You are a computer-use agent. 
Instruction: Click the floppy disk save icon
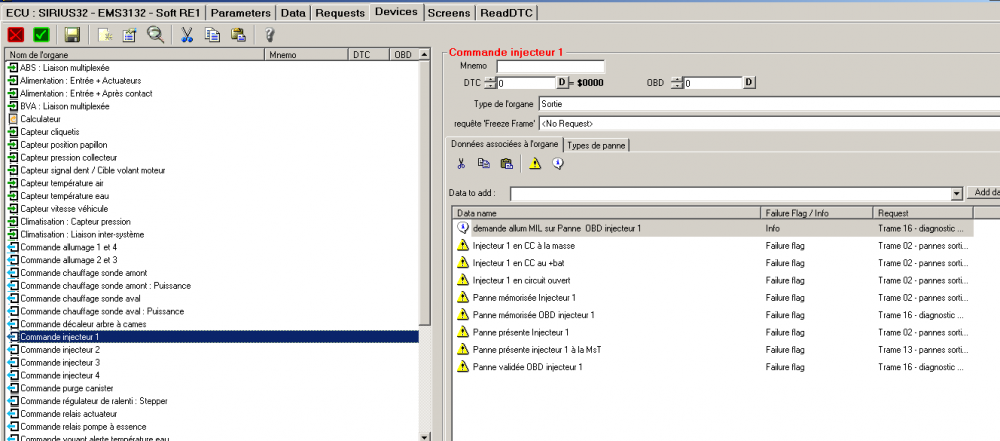pyautogui.click(x=72, y=34)
